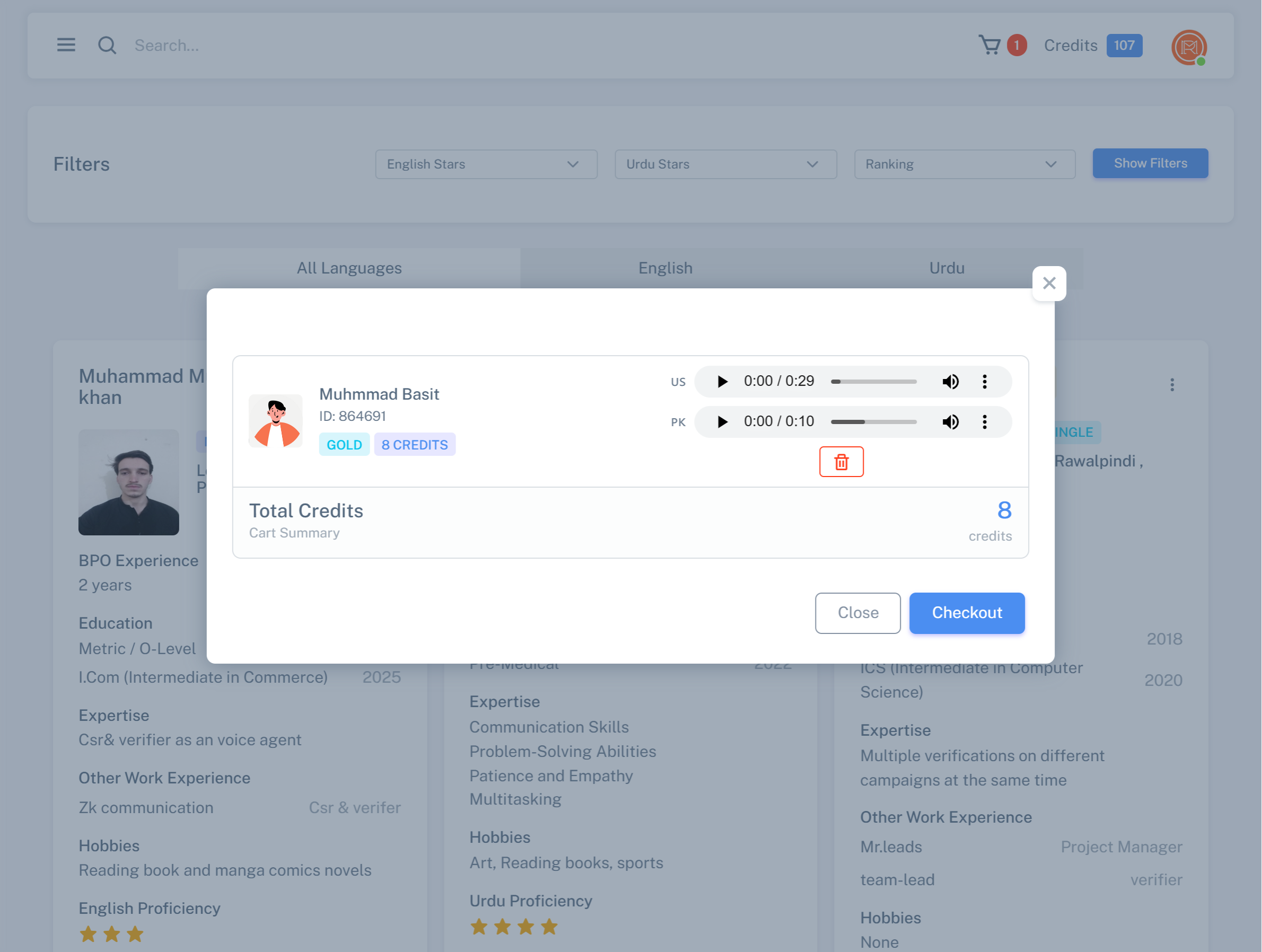Click the search magnifier icon

(x=107, y=45)
